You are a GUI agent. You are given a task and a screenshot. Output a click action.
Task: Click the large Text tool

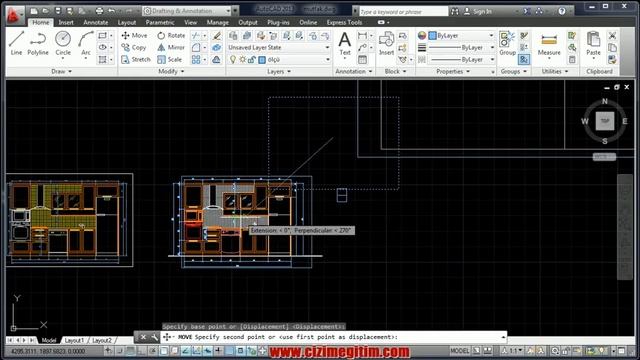click(345, 43)
